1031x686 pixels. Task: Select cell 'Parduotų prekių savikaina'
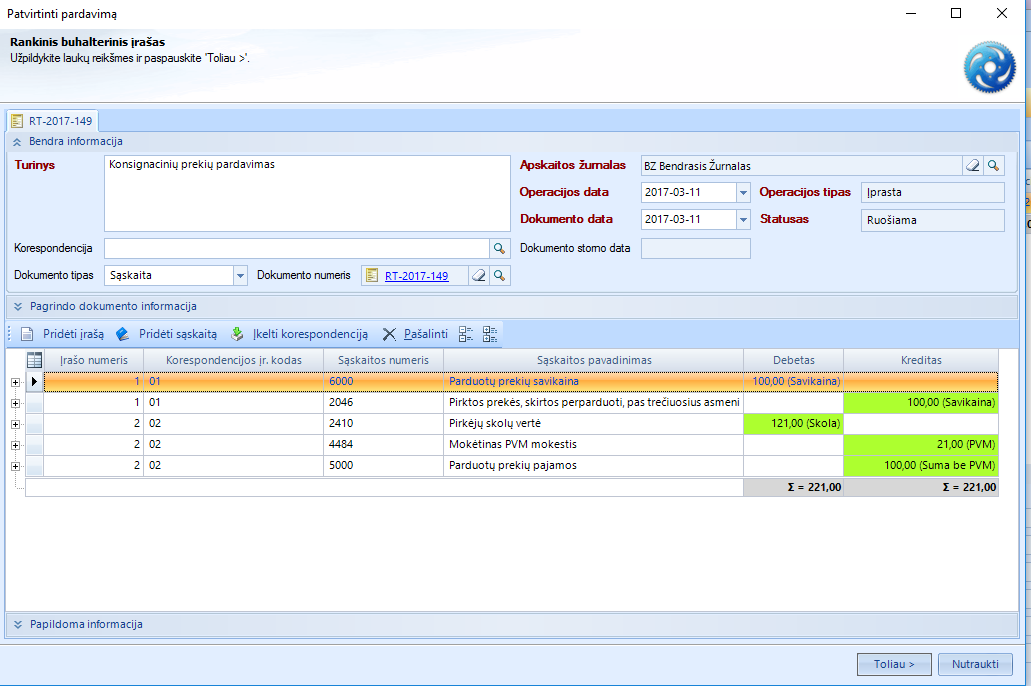pos(594,381)
